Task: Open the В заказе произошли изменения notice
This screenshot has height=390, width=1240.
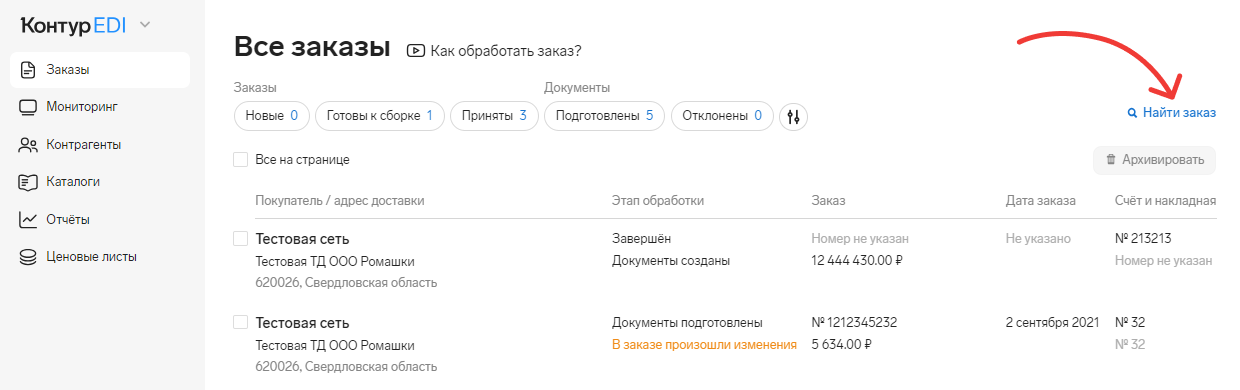Action: (x=704, y=345)
